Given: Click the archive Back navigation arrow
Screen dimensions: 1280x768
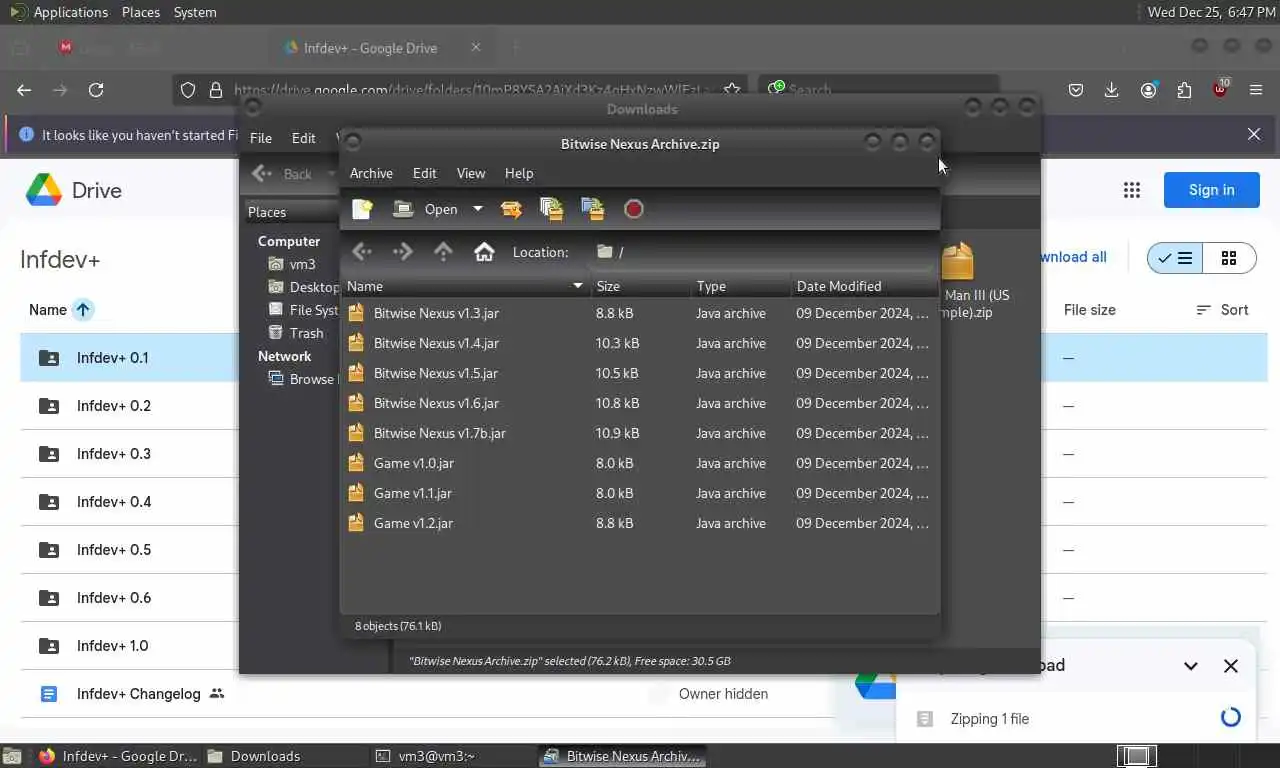Looking at the screenshot, I should 362,252.
